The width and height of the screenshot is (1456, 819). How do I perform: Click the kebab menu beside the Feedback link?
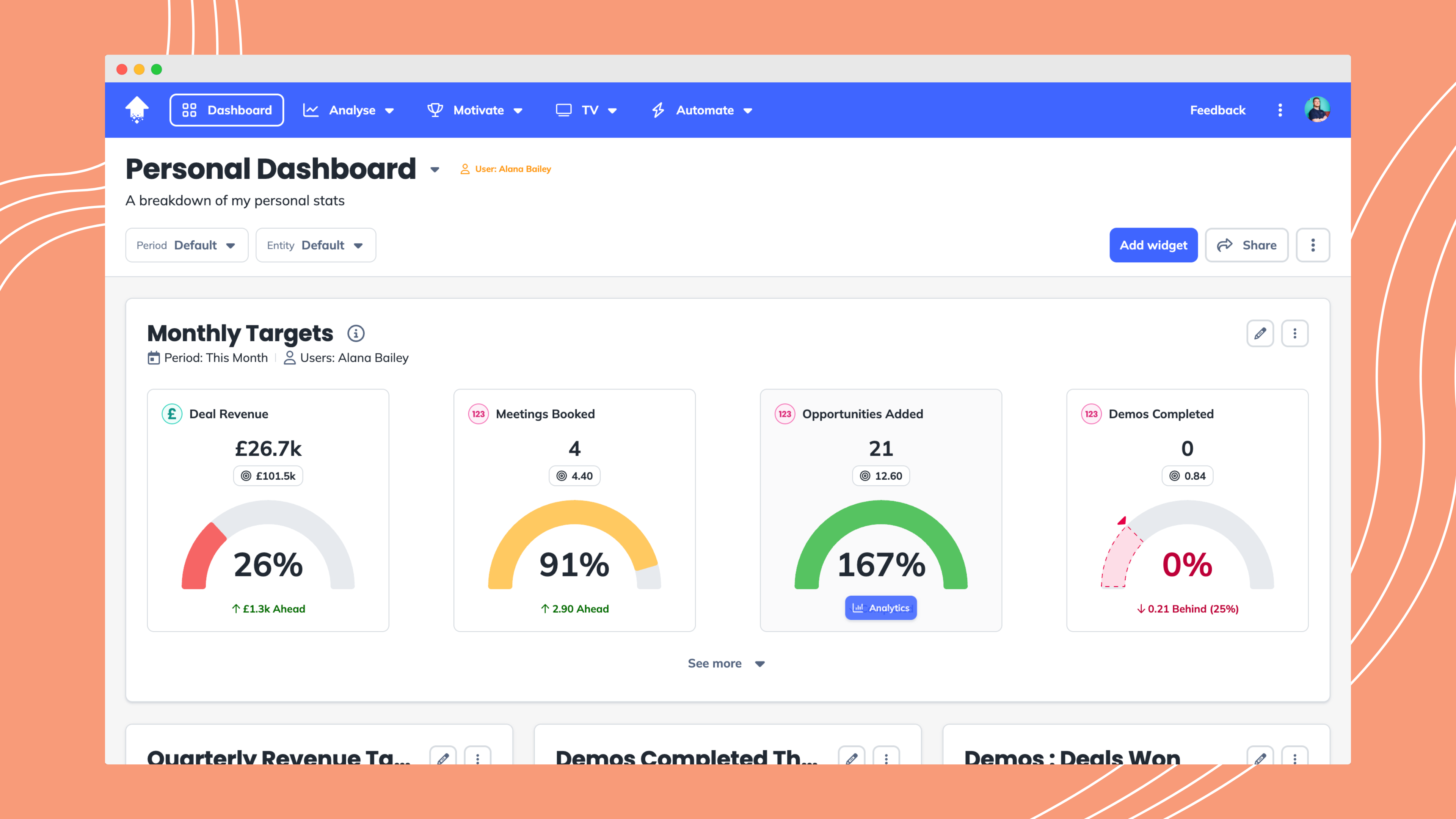coord(1280,110)
